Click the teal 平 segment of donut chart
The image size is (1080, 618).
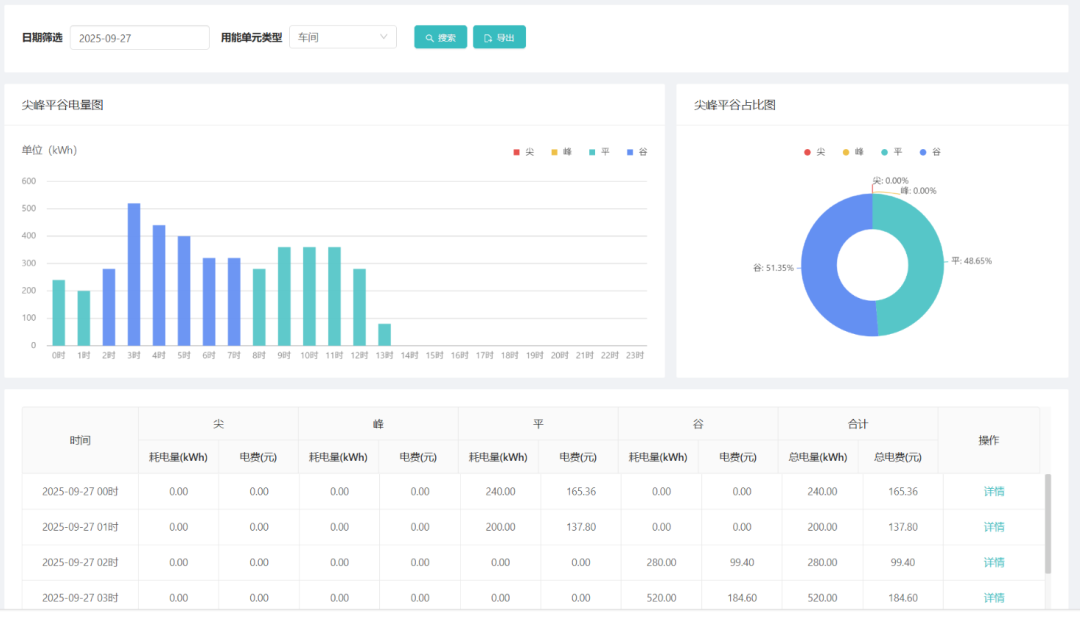tap(925, 265)
